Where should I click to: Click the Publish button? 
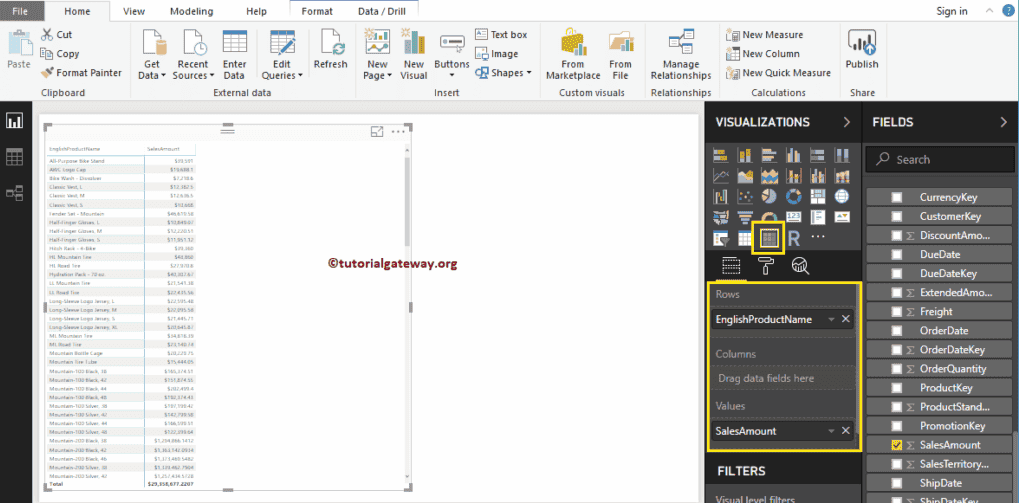(x=862, y=51)
